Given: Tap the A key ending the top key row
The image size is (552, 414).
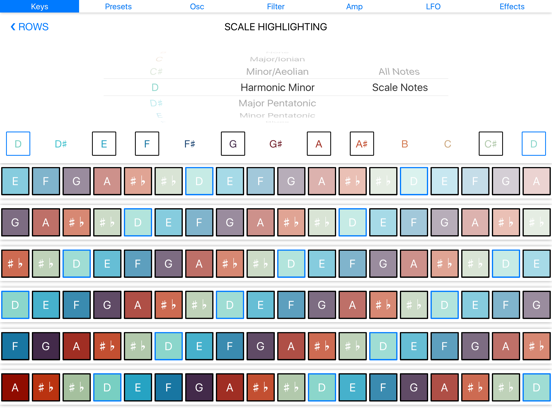Looking at the screenshot, I should tap(537, 181).
